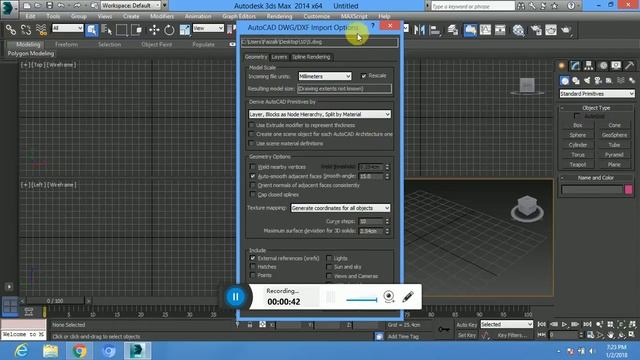Enable Cap closed splines checkbox
Viewport: 640px width, 360px height.
(253, 195)
